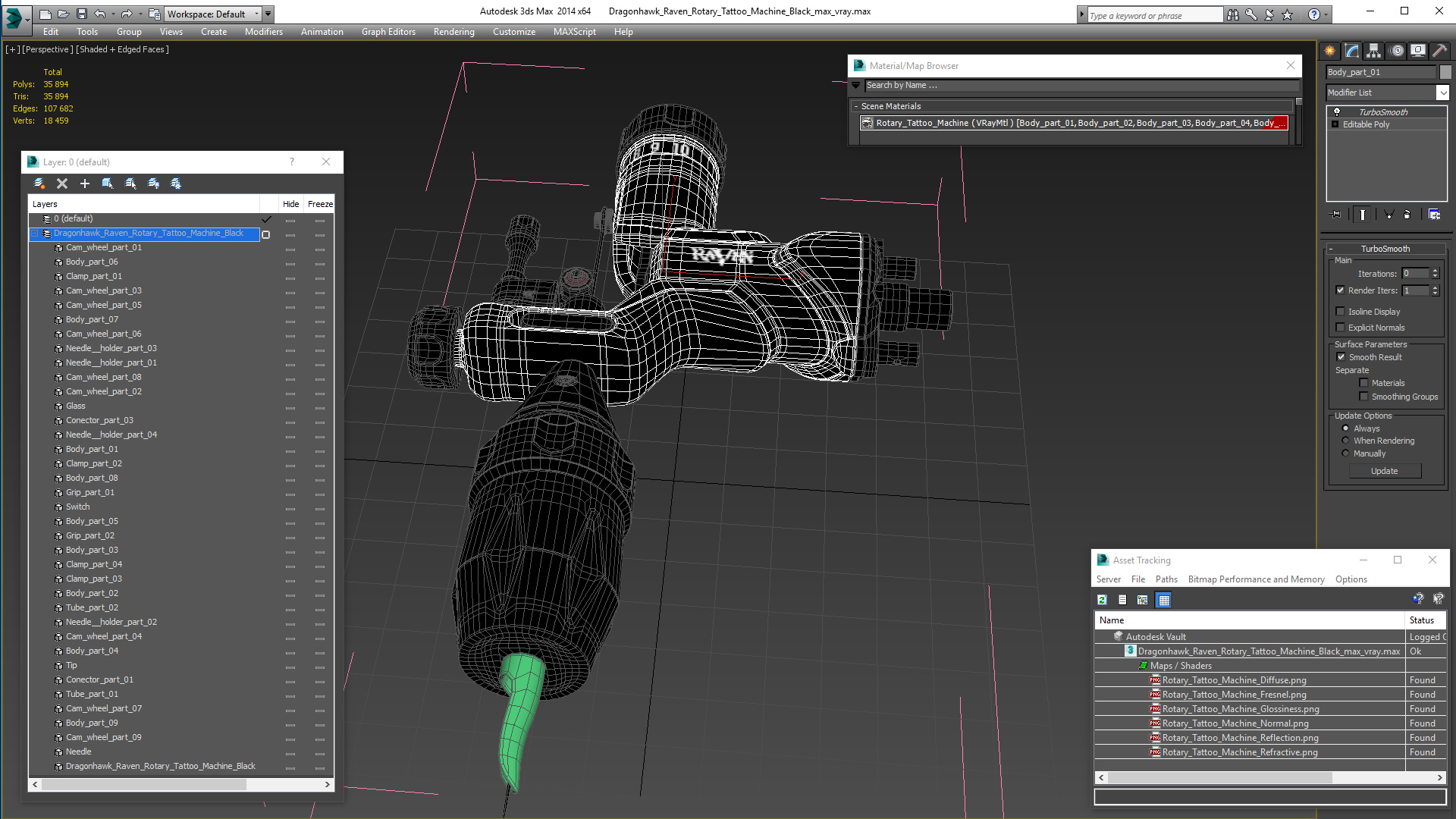Open the MAXScript menu

pyautogui.click(x=574, y=32)
